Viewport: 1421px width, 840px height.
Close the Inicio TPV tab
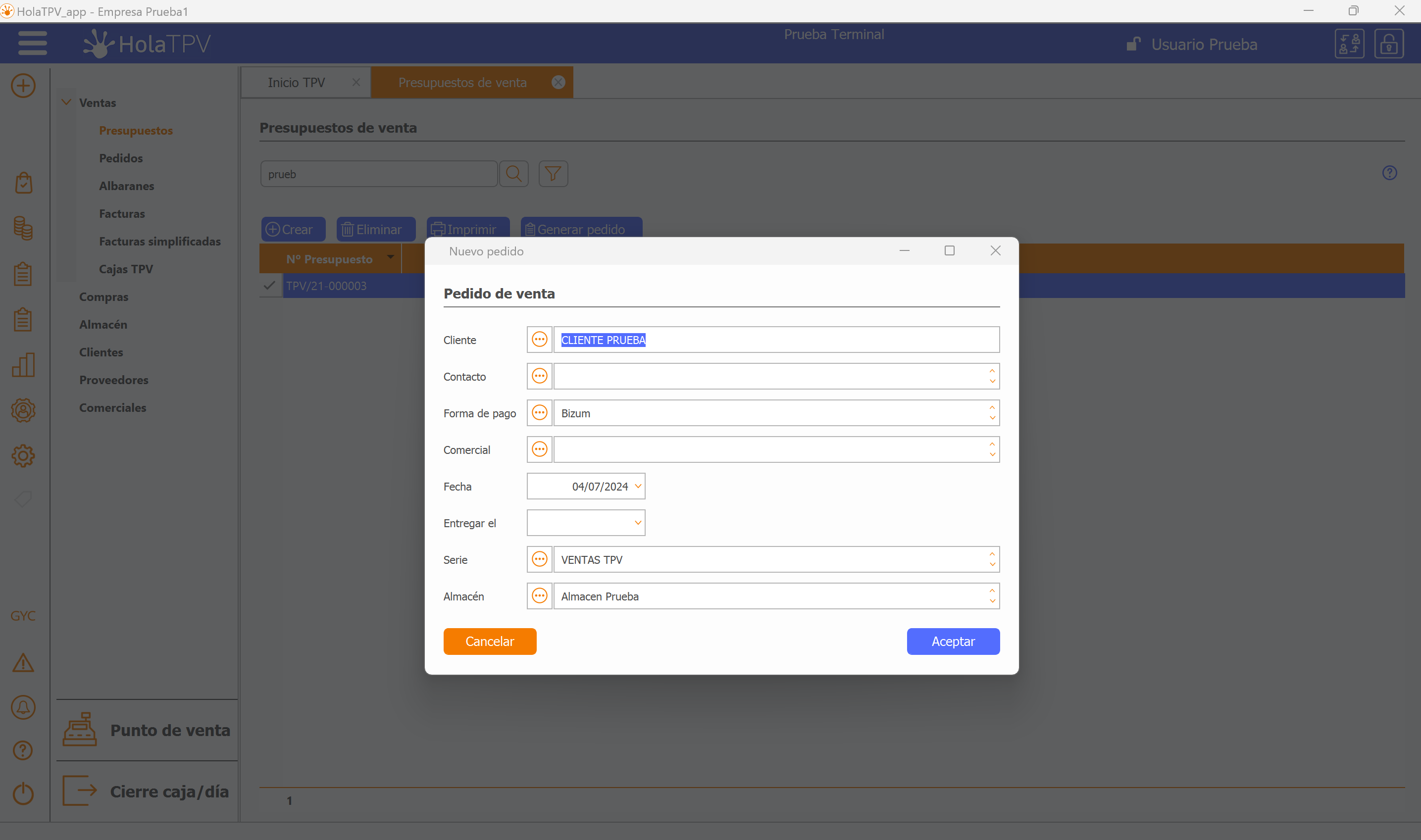pos(356,82)
